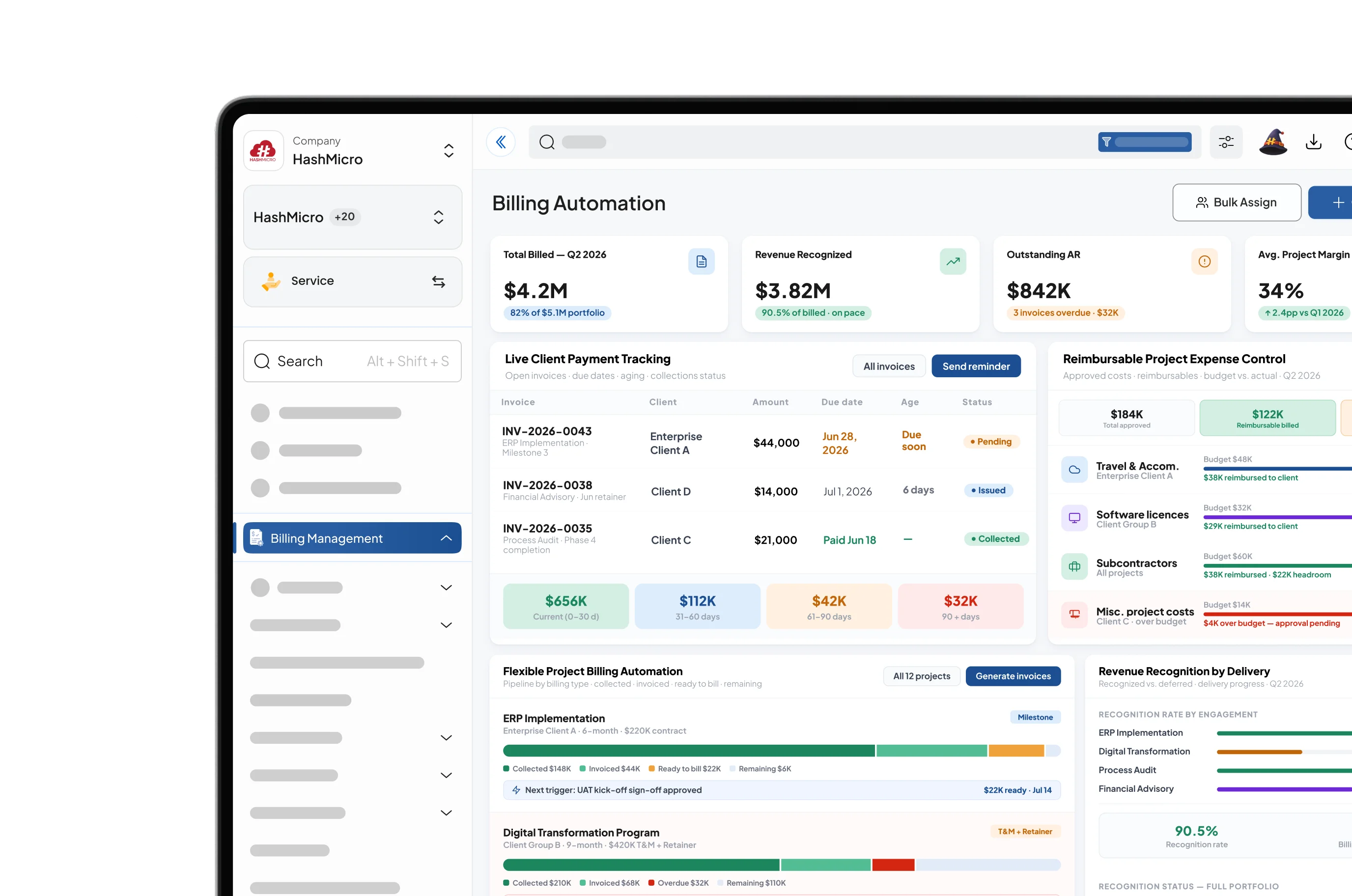Click invoice INV-2026-0035

click(547, 529)
